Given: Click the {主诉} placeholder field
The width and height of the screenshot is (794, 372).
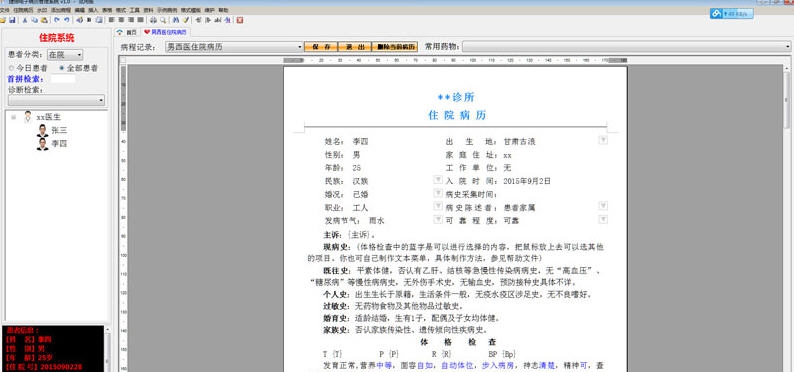Looking at the screenshot, I should point(360,235).
